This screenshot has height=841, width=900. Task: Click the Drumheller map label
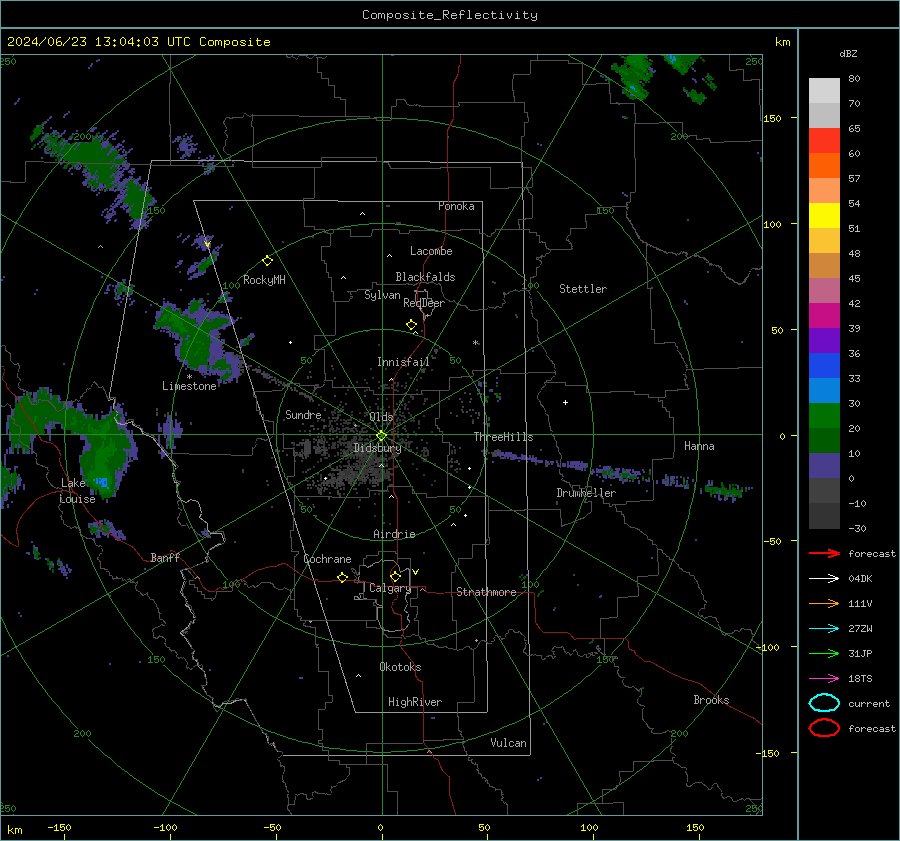[586, 493]
